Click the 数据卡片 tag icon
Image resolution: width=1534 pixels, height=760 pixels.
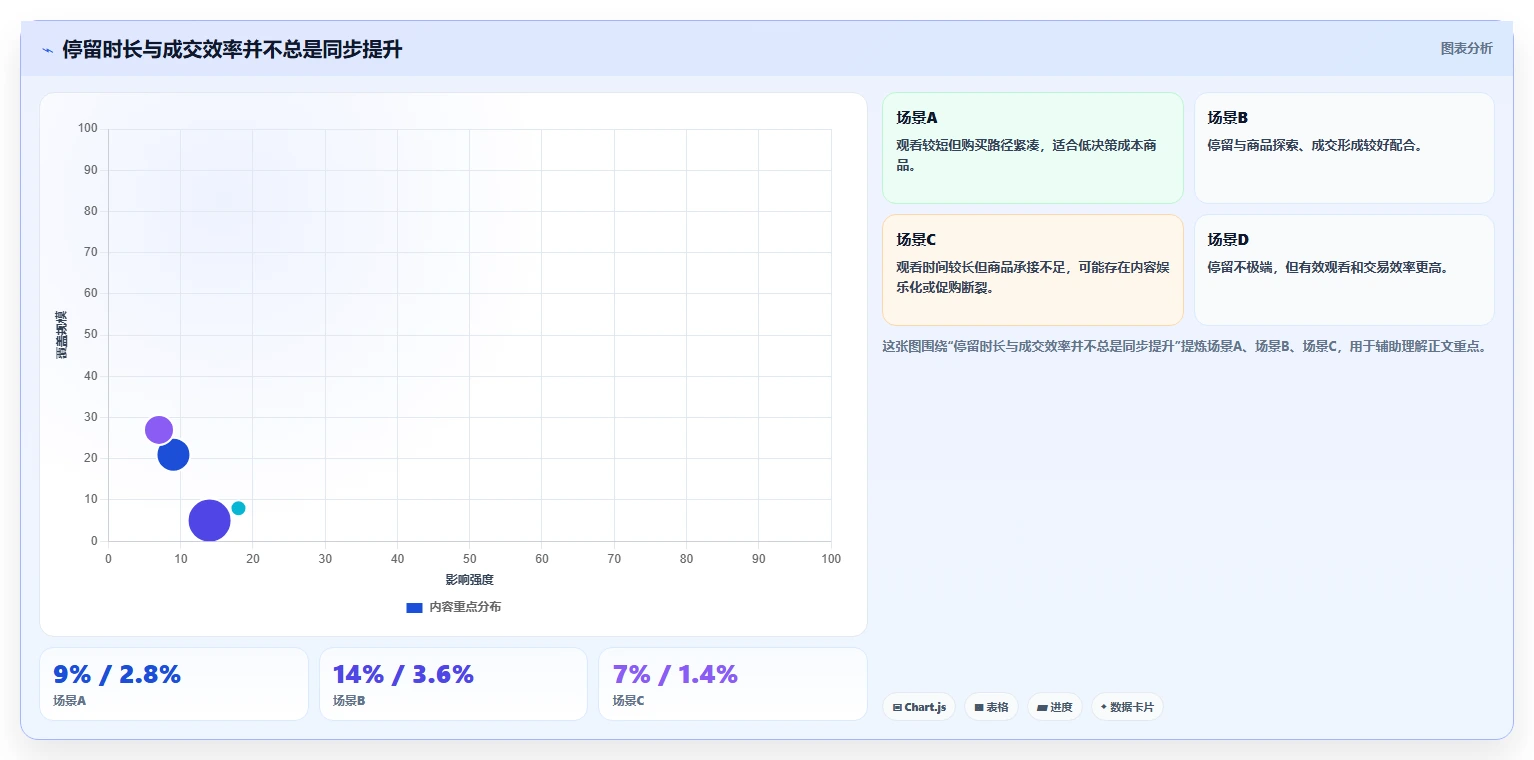point(1104,707)
